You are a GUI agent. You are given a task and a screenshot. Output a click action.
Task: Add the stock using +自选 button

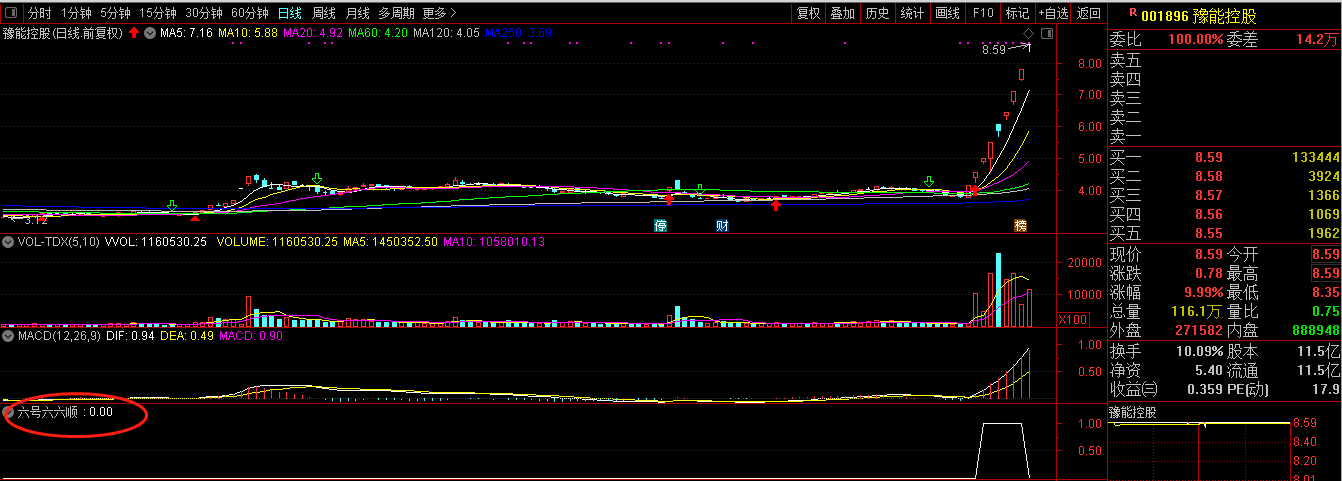coord(1053,14)
